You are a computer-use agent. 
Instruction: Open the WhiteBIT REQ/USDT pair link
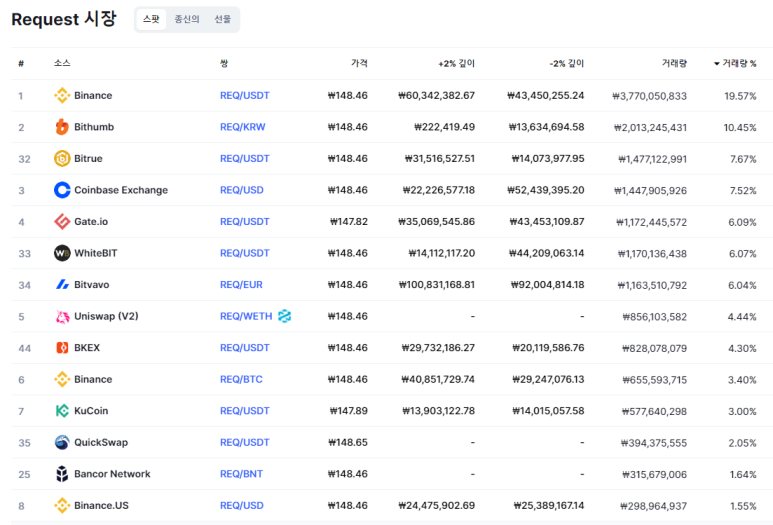tap(245, 253)
